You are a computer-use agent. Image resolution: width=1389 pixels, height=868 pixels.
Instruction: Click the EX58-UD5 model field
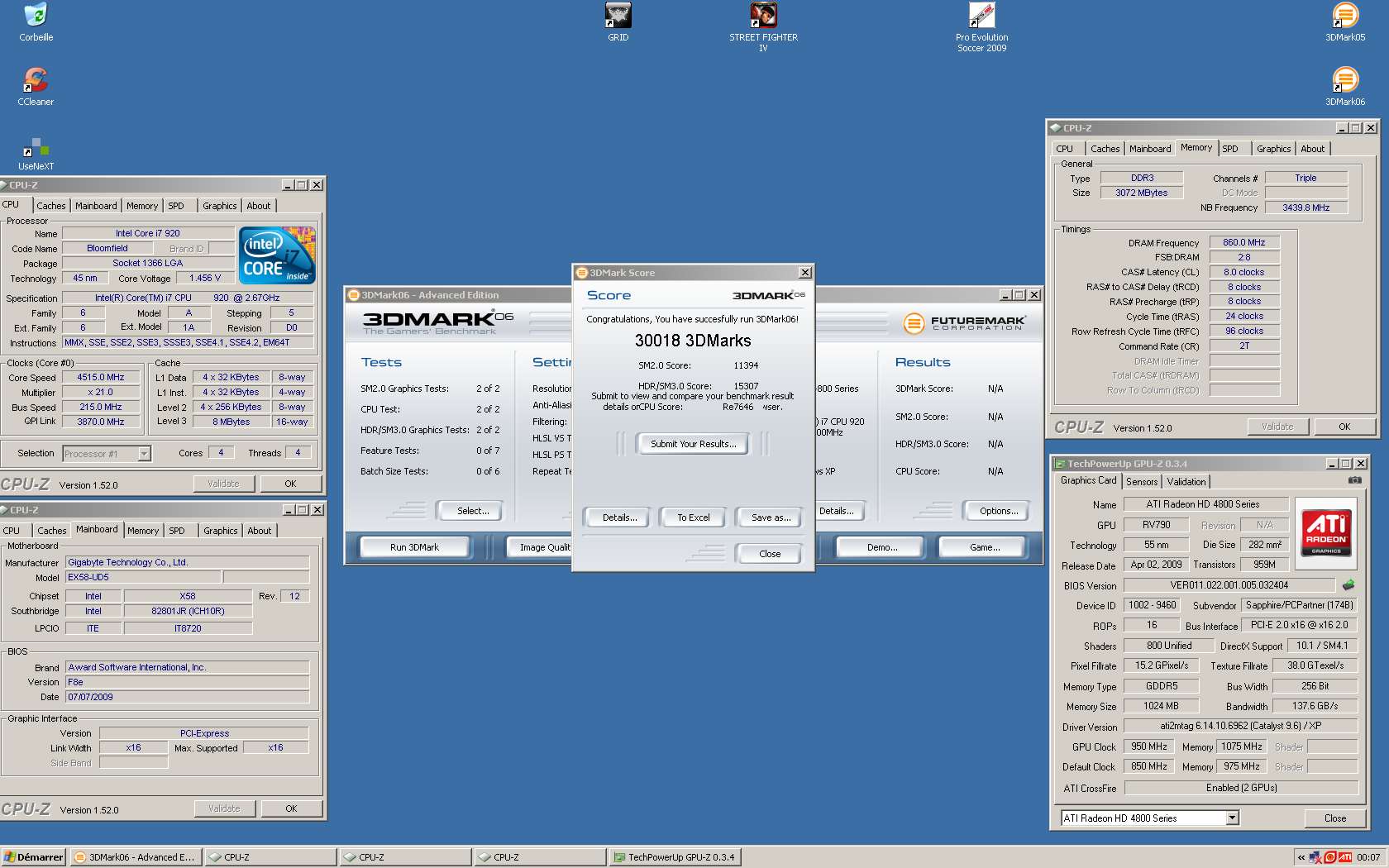[142, 577]
